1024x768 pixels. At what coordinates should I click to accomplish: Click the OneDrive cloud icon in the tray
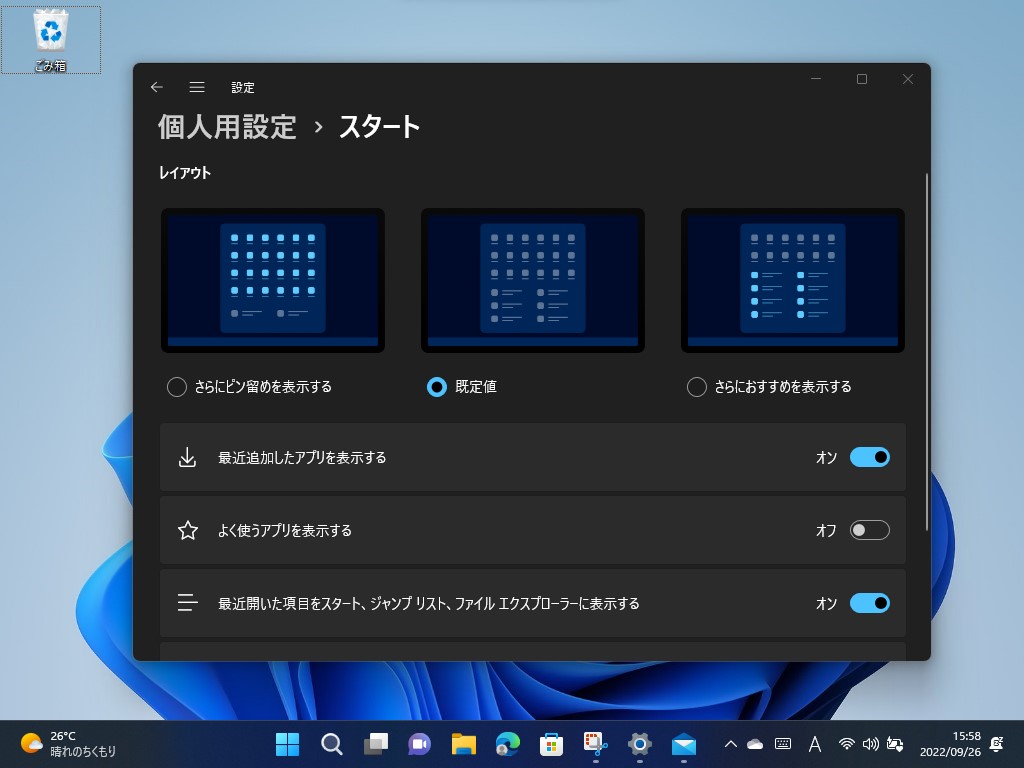tap(754, 744)
